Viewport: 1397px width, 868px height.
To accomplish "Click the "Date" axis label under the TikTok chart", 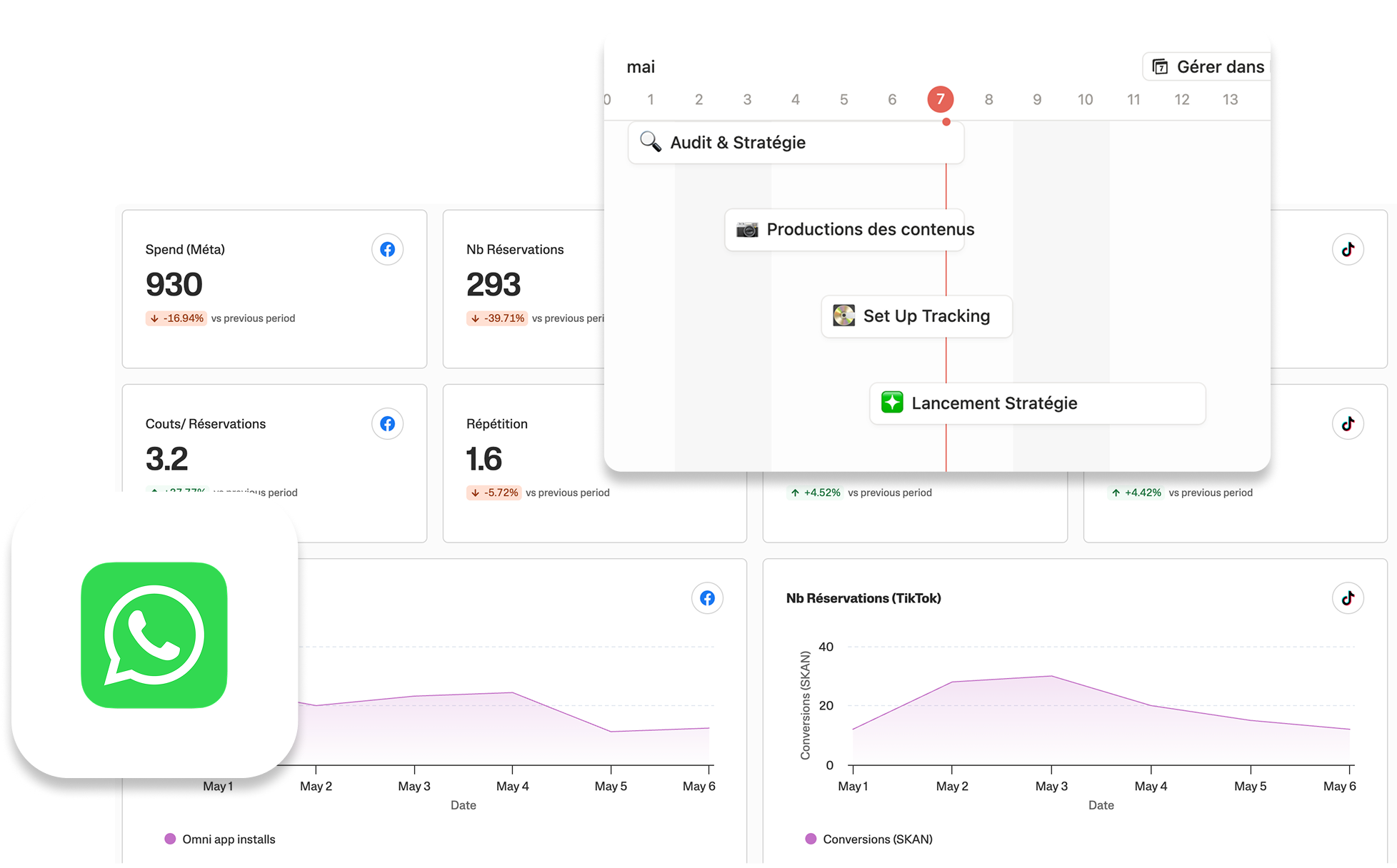I will click(1101, 805).
